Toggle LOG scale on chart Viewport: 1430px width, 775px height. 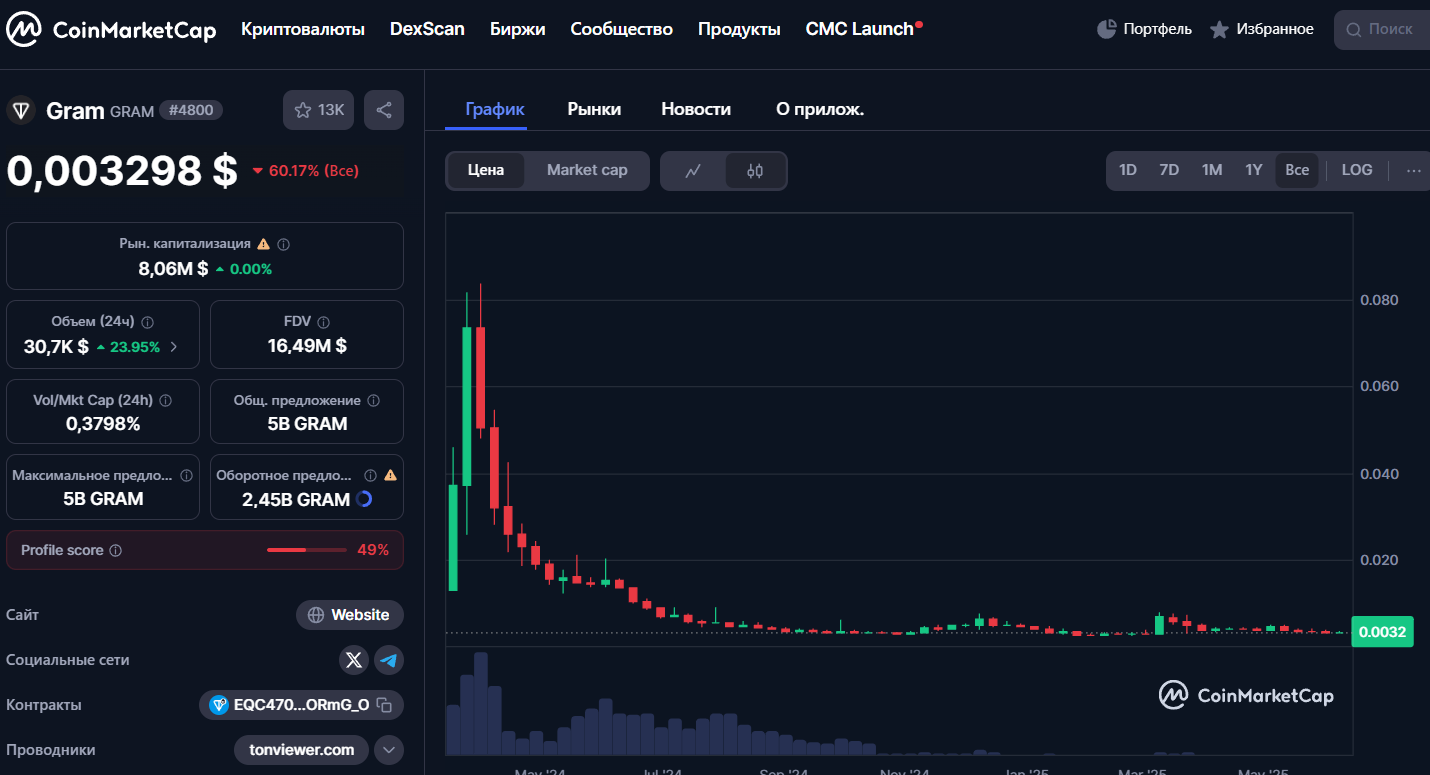pos(1357,170)
